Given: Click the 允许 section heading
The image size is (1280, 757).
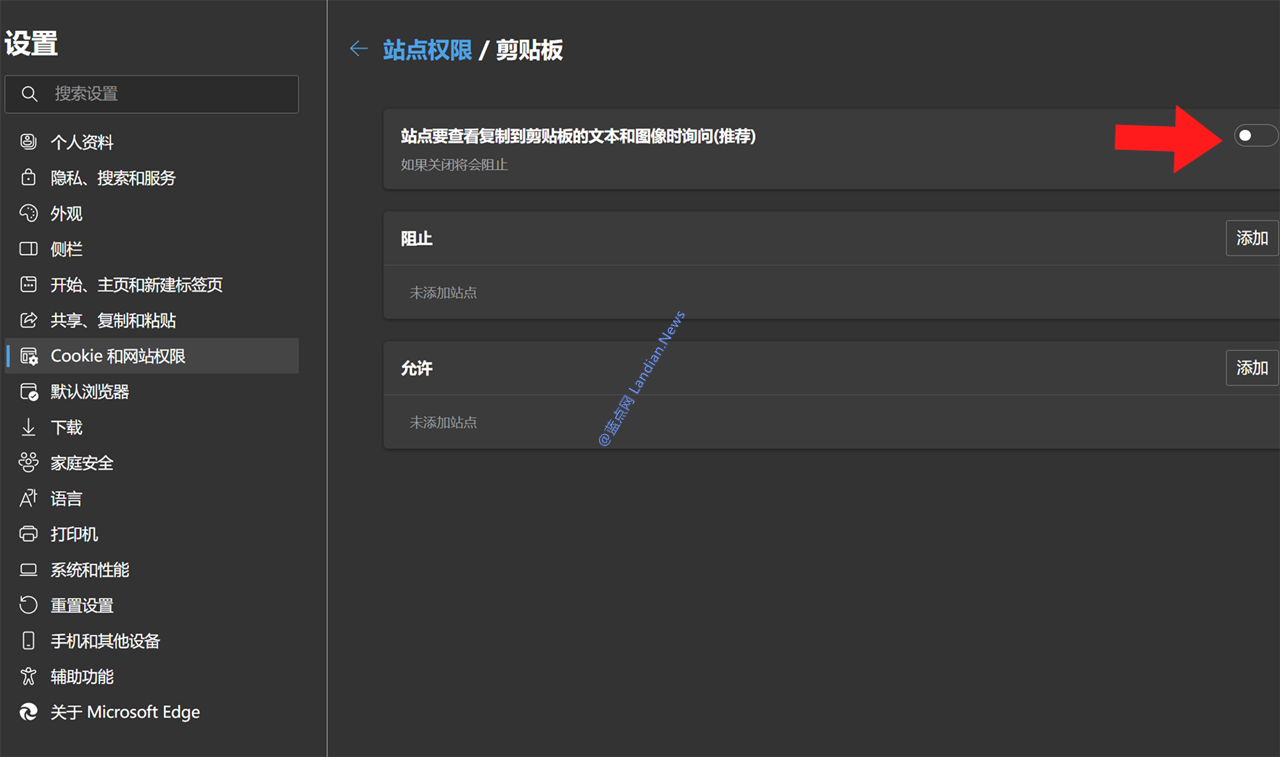Looking at the screenshot, I should pyautogui.click(x=416, y=368).
